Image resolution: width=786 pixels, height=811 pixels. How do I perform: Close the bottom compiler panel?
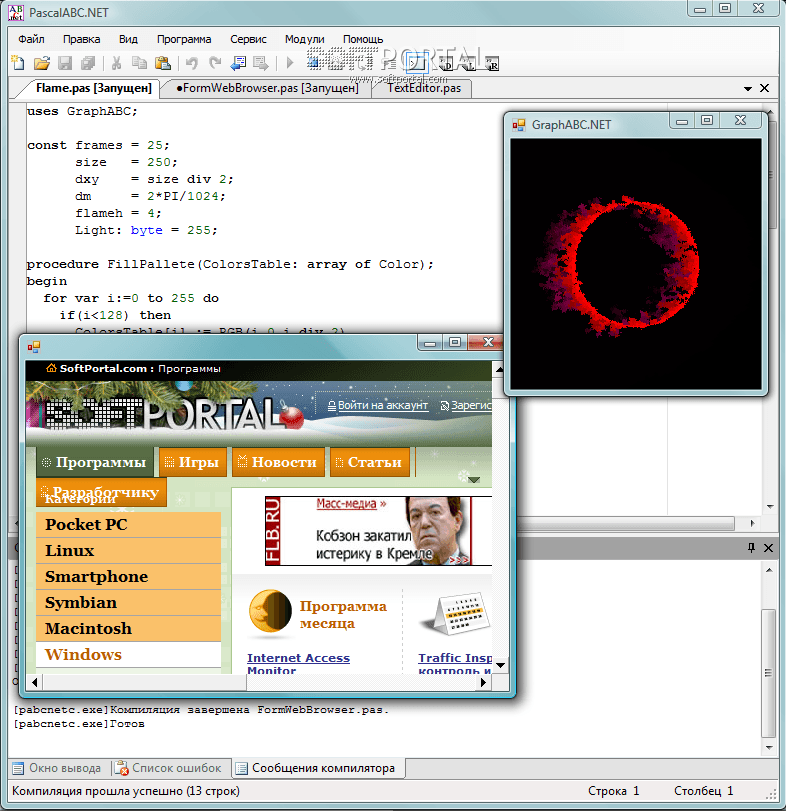click(x=768, y=548)
